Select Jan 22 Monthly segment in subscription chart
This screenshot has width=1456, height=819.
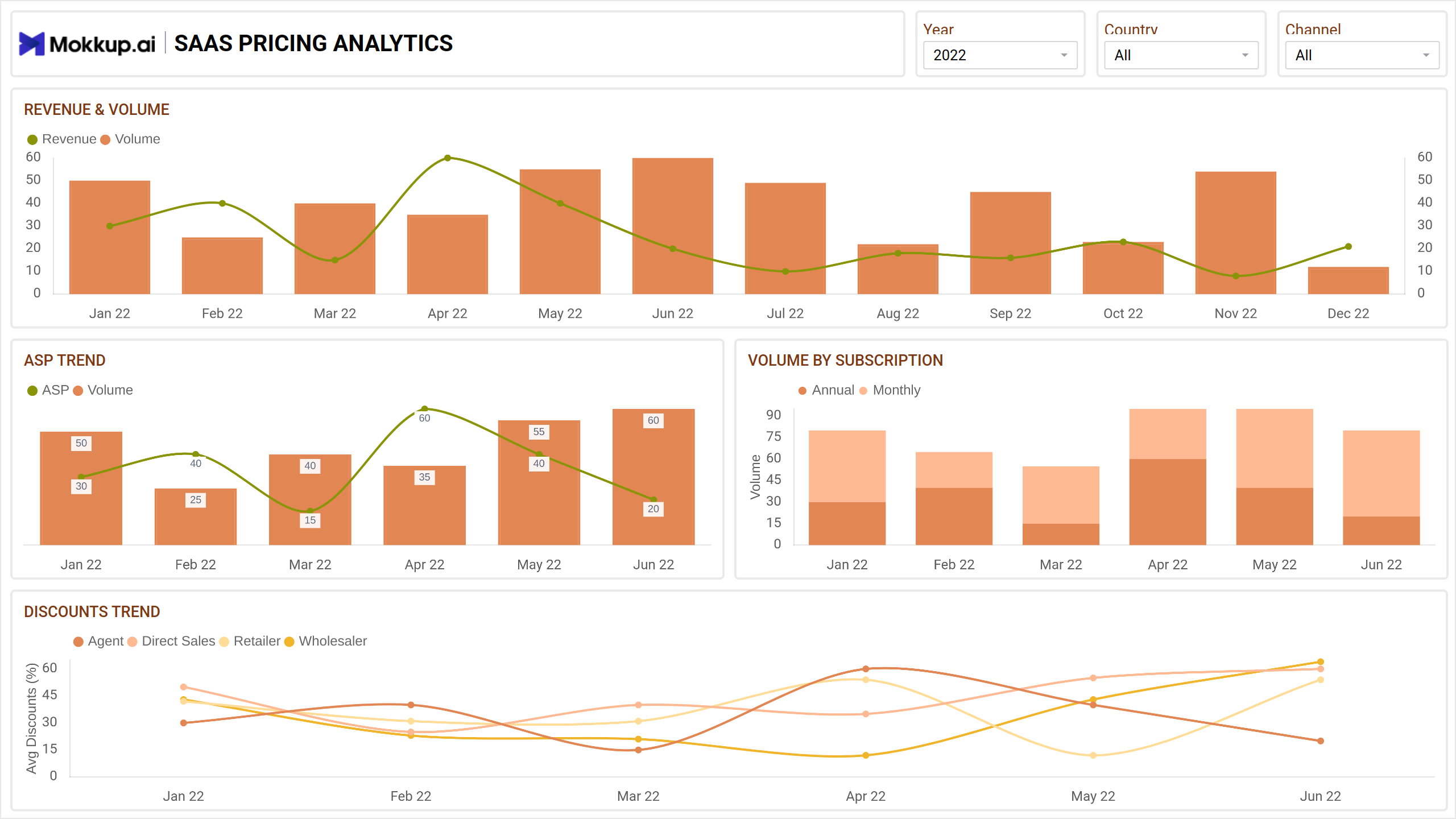(x=847, y=466)
